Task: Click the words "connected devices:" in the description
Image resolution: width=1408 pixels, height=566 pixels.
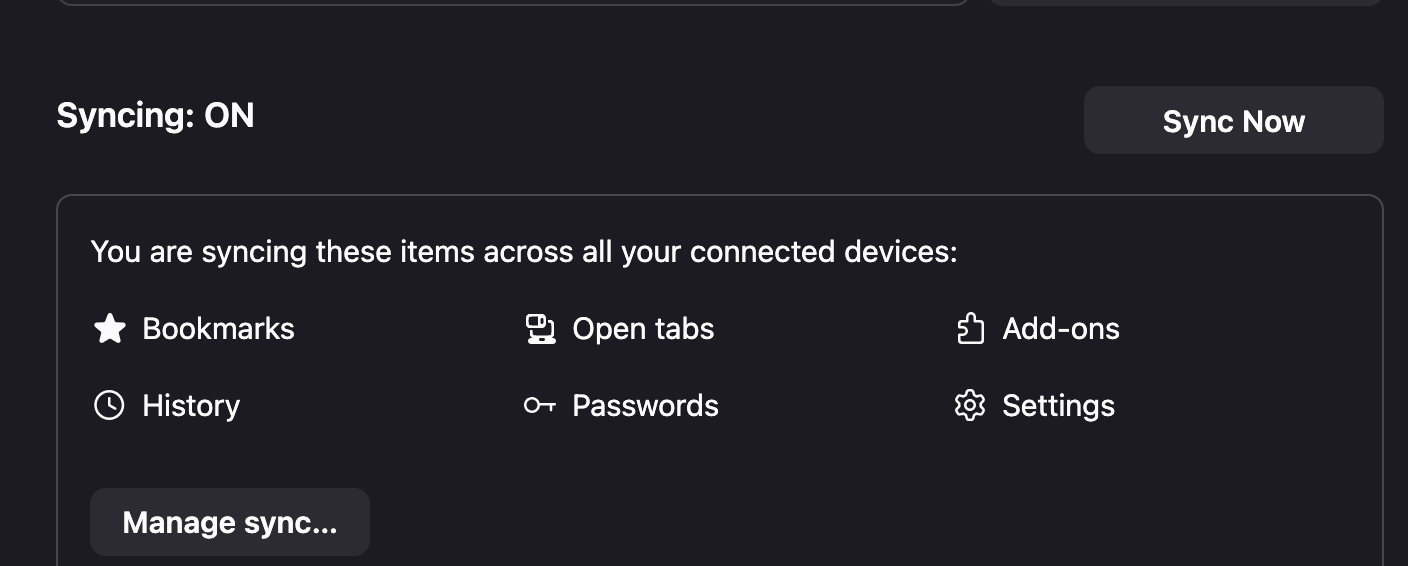Action: click(x=823, y=251)
